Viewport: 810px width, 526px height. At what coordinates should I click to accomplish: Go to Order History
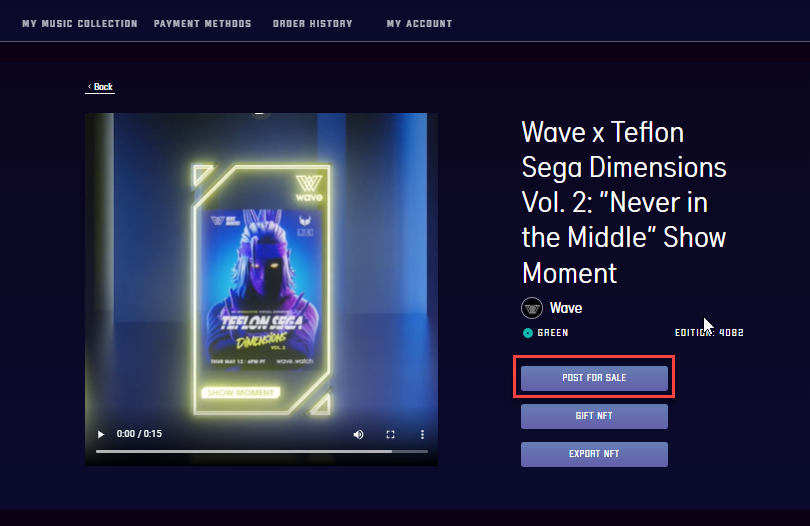[313, 24]
